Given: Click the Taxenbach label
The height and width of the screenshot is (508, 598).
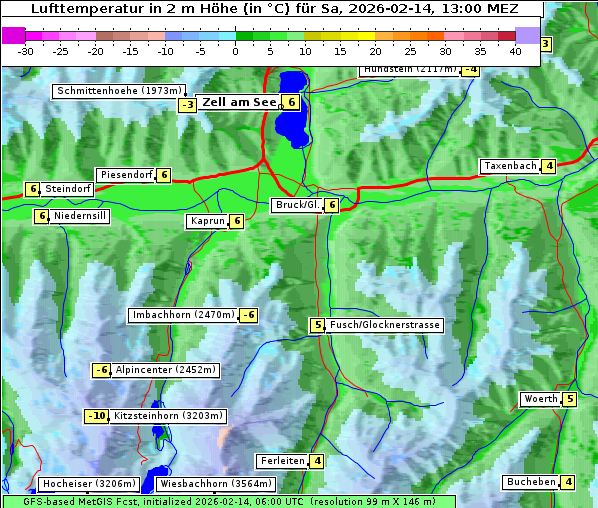Looking at the screenshot, I should click(510, 166).
